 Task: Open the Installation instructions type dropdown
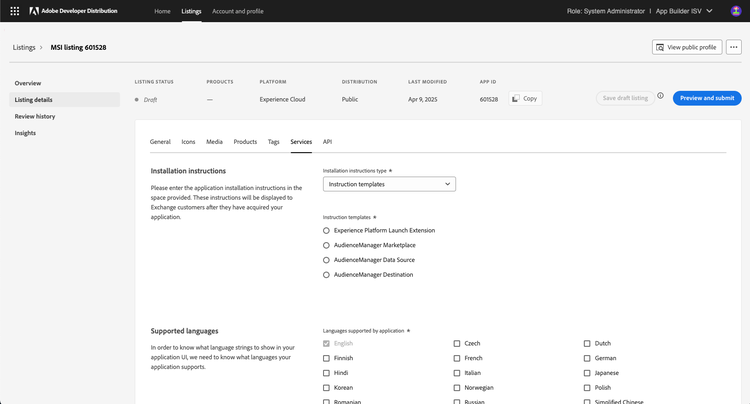point(389,184)
